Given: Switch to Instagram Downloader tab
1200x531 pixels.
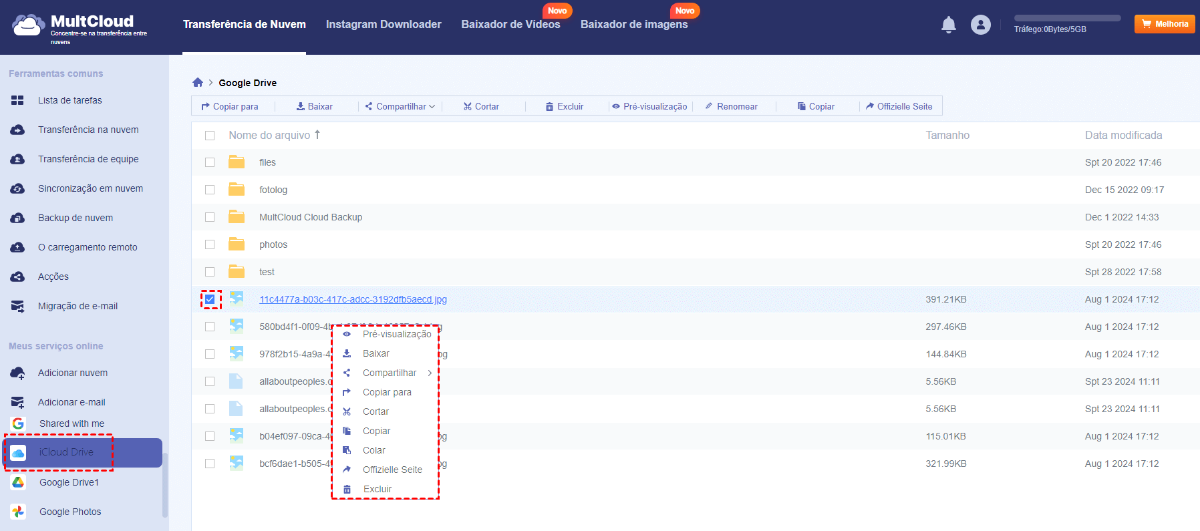Looking at the screenshot, I should point(383,24).
